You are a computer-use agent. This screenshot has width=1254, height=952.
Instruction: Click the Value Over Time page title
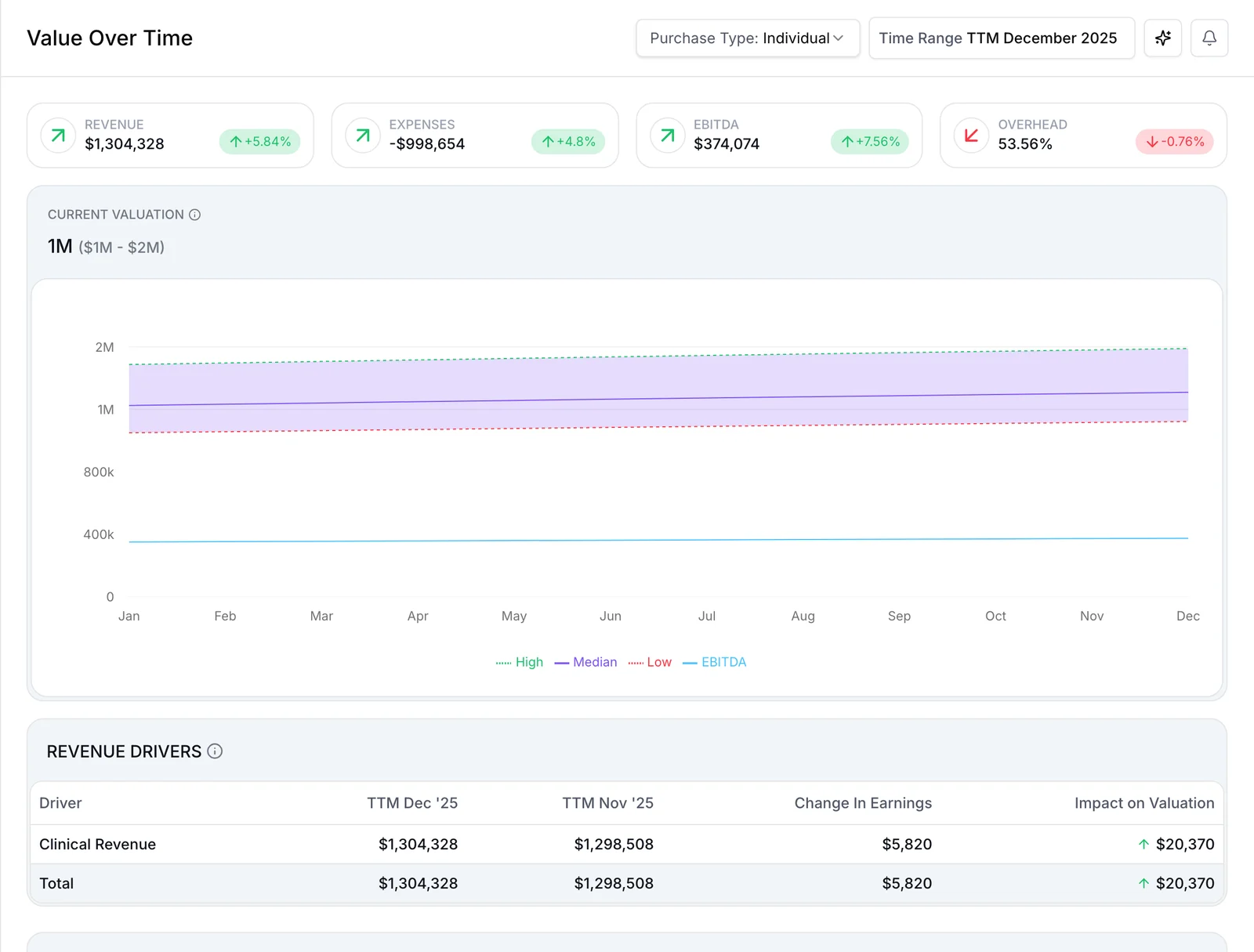coord(110,38)
